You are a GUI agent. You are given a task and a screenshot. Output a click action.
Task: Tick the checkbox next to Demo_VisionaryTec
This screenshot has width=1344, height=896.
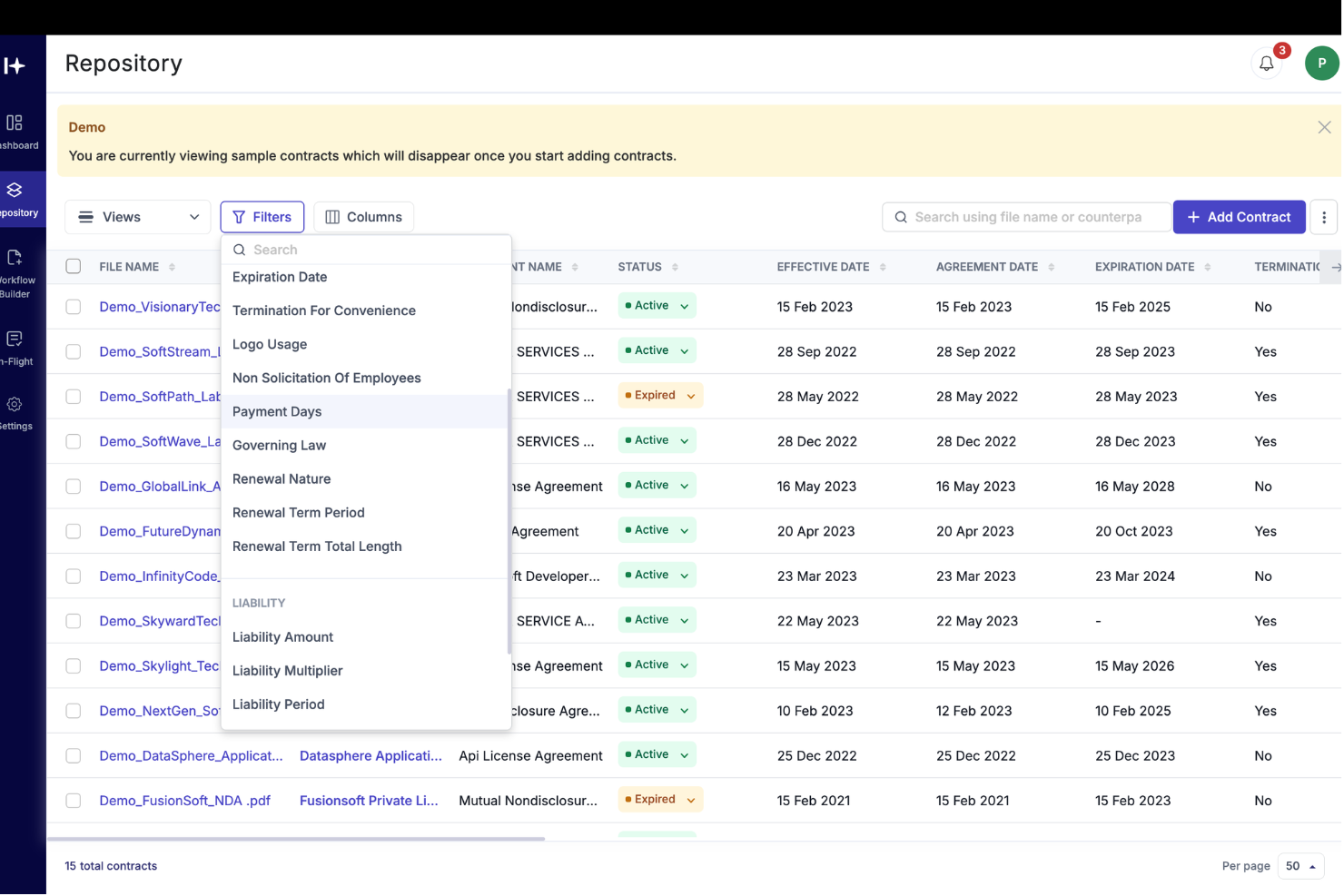73,306
